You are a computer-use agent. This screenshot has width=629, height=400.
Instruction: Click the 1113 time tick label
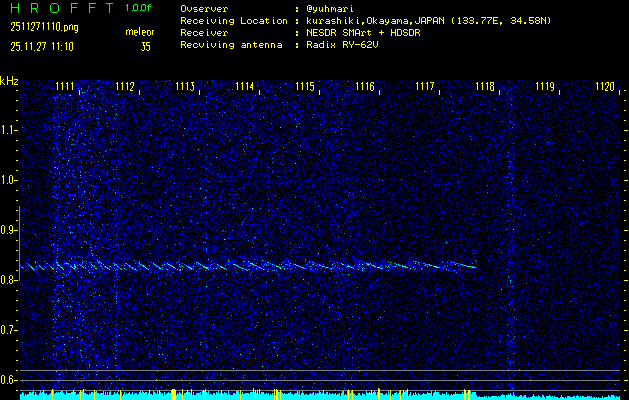click(185, 87)
